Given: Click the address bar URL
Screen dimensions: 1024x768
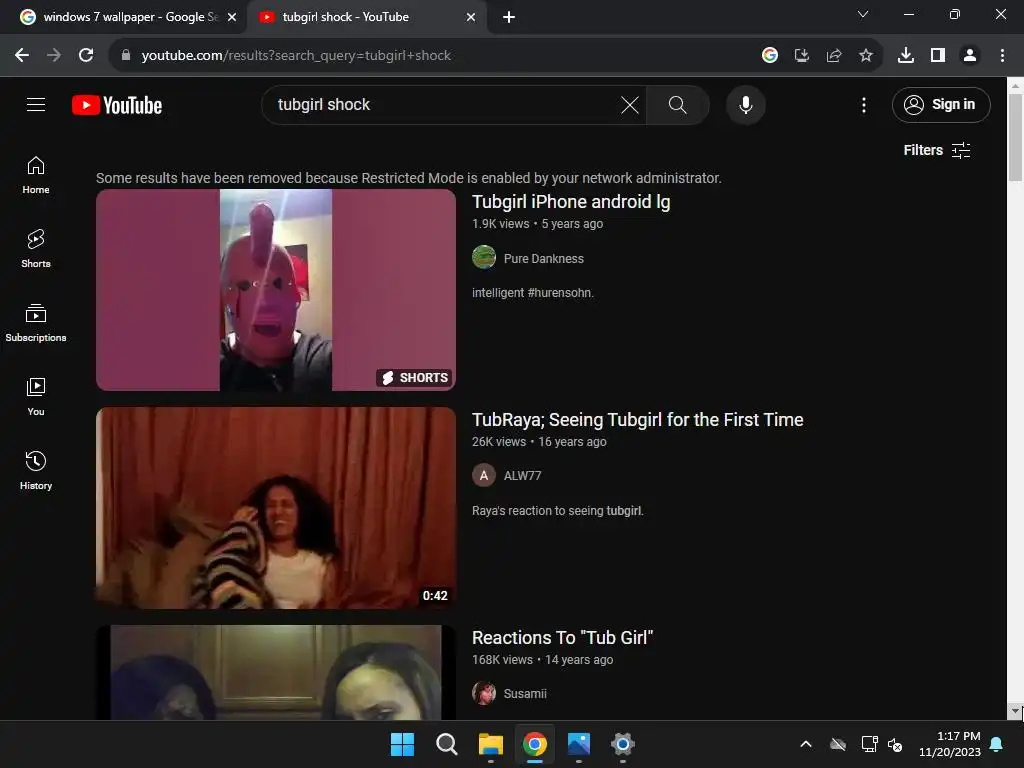Looking at the screenshot, I should click(x=296, y=56).
